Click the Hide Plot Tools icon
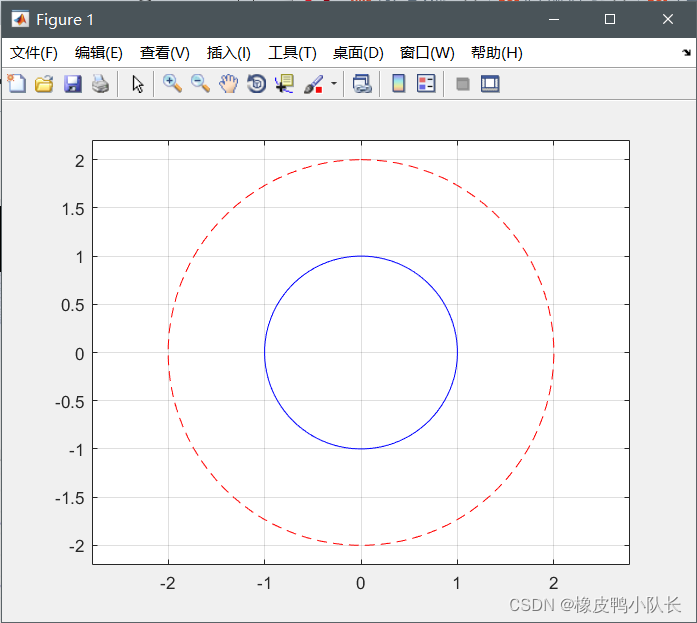The height and width of the screenshot is (623, 697). pos(463,84)
